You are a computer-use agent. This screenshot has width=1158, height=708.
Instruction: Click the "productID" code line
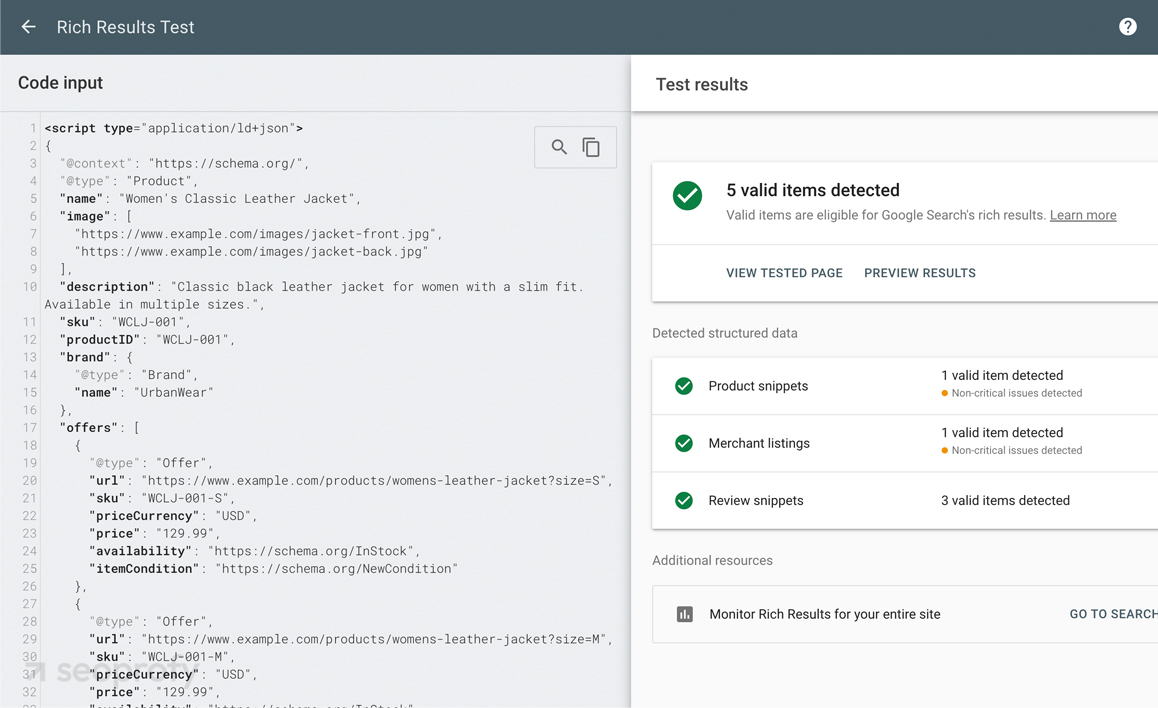click(x=147, y=340)
